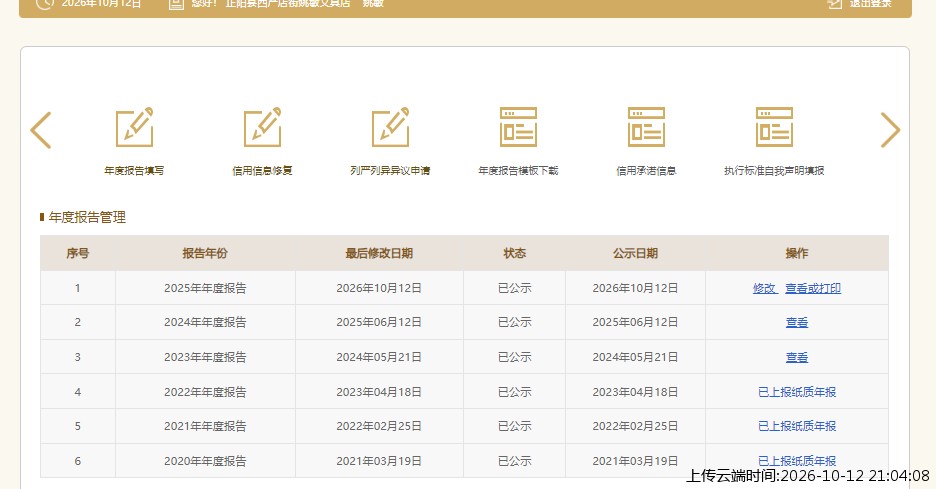Click 公示日期 2025年06月12日 in row 2
Viewport: 936px width, 489px height.
click(635, 322)
